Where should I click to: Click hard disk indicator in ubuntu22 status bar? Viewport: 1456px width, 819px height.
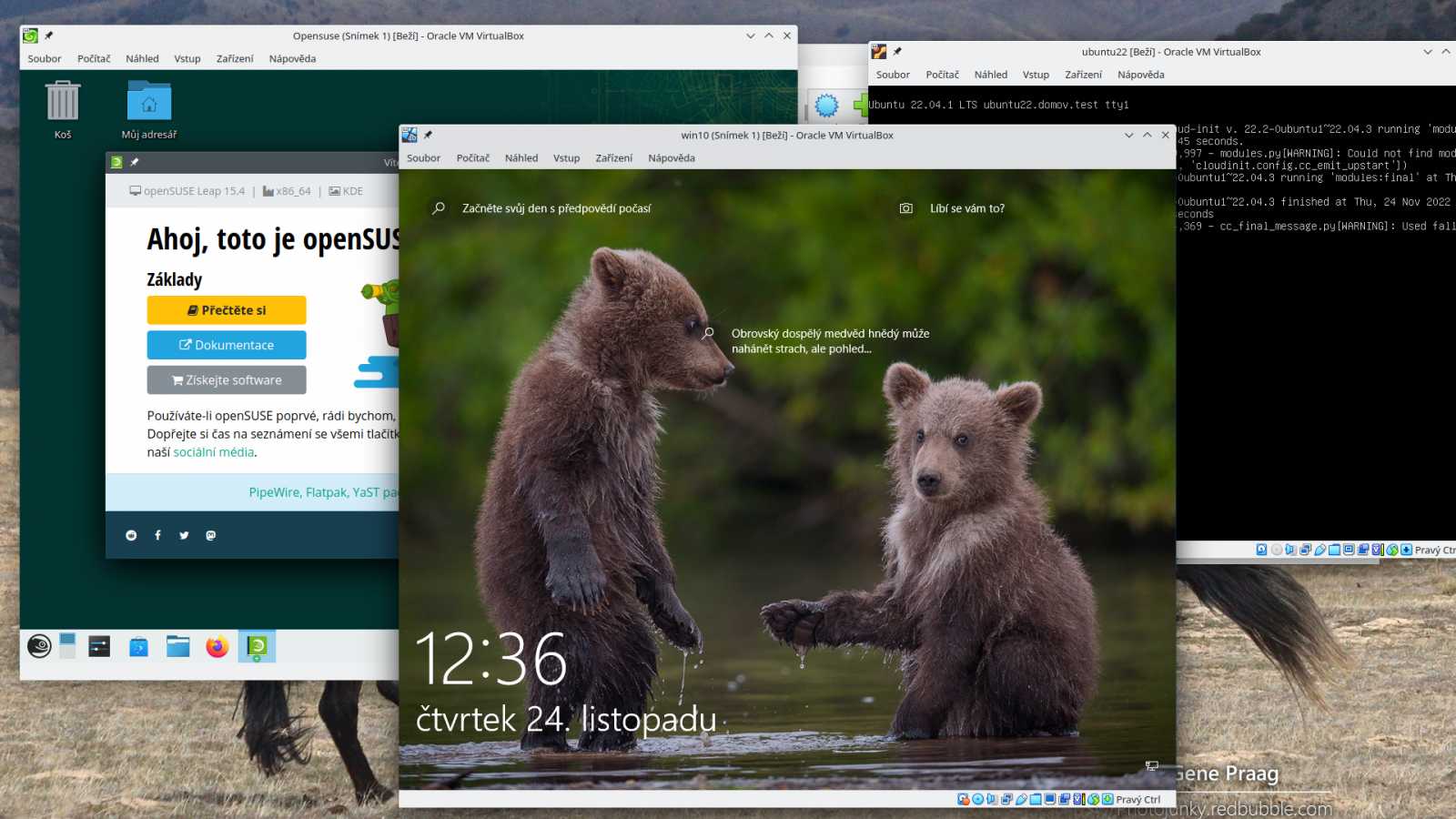pyautogui.click(x=1261, y=550)
